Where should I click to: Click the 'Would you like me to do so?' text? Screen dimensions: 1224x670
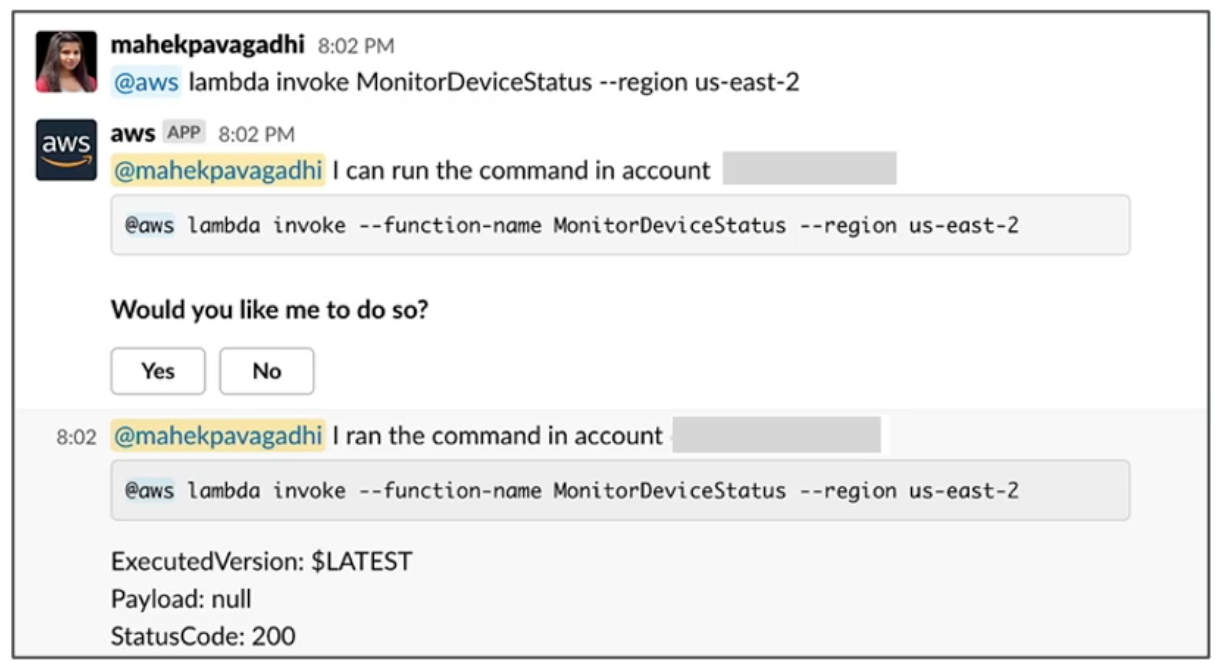269,310
